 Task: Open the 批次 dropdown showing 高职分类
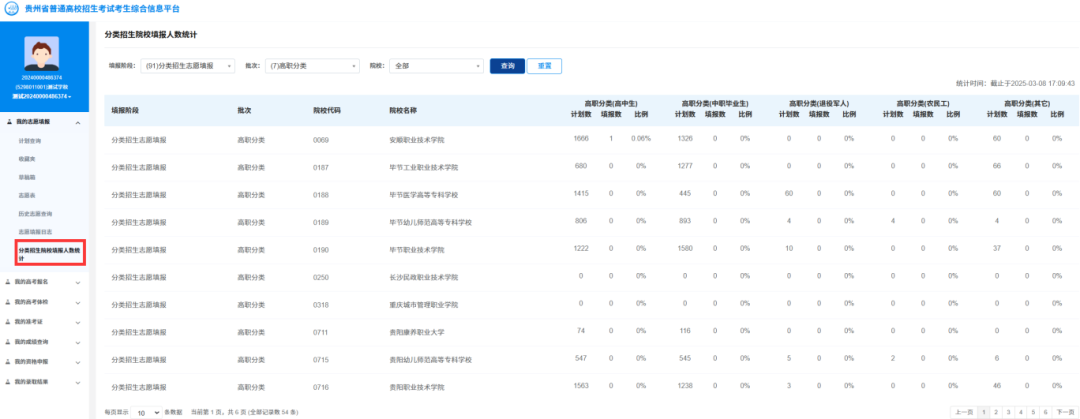(x=311, y=66)
